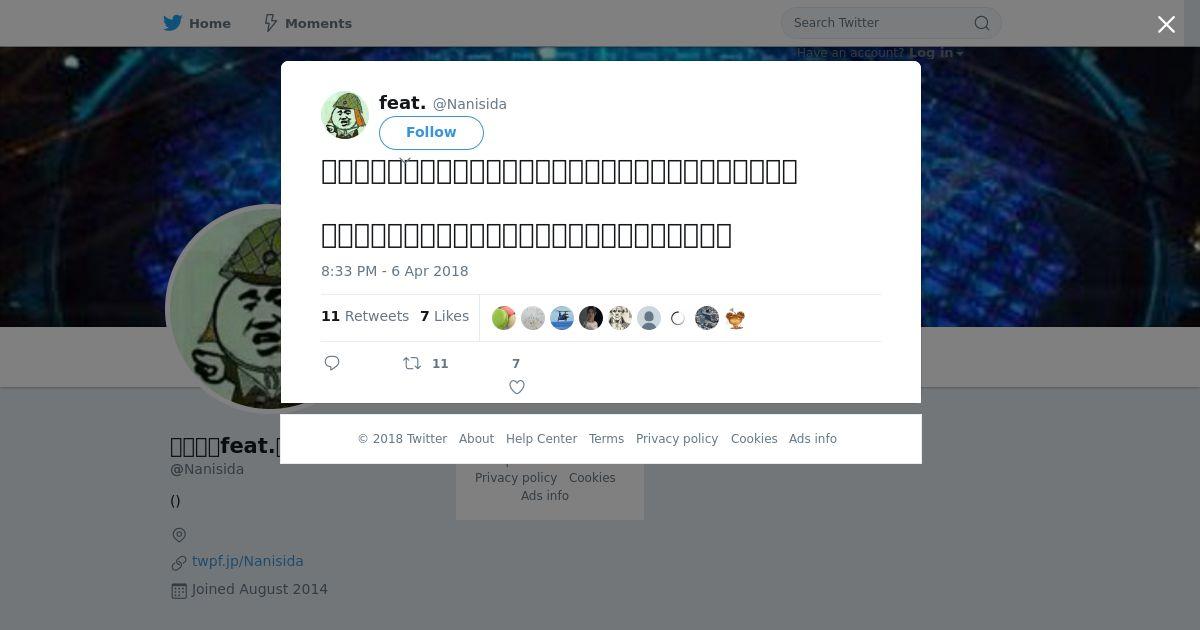Close the tweet overlay with the X

[x=1166, y=25]
